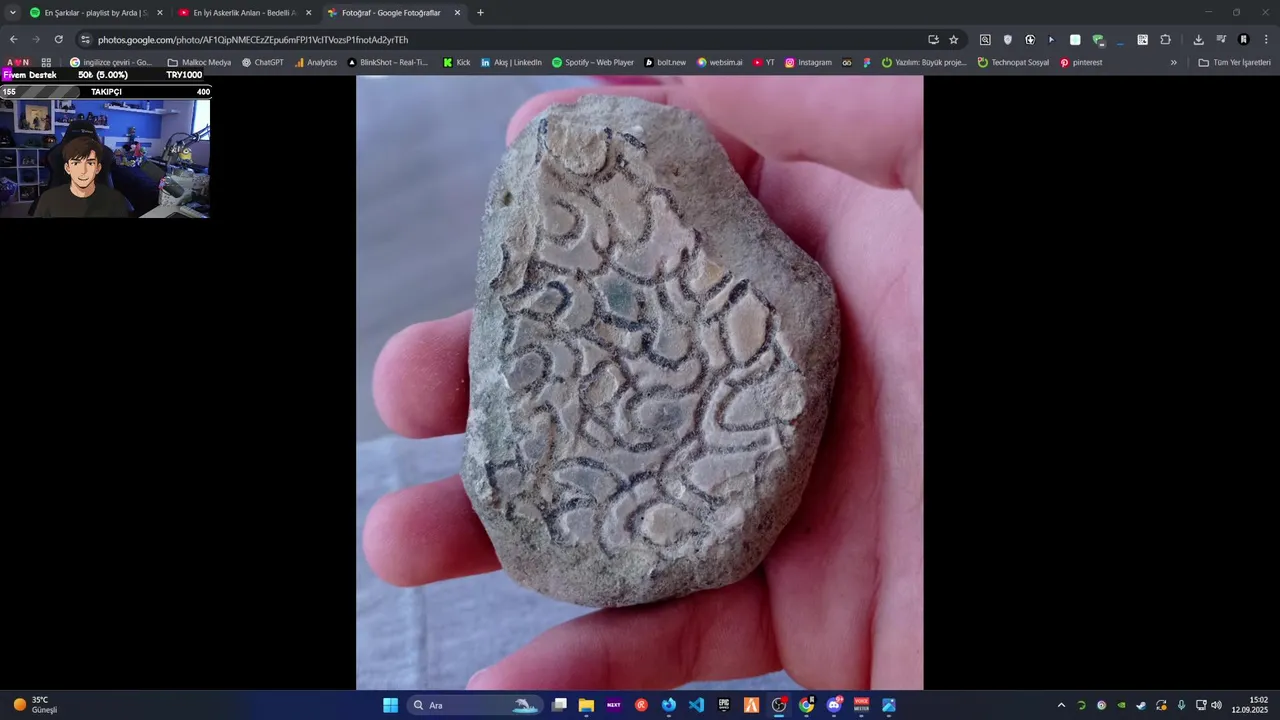Screen dimensions: 1280x720
Task: Open the NEXT app in the taskbar
Action: point(614,705)
